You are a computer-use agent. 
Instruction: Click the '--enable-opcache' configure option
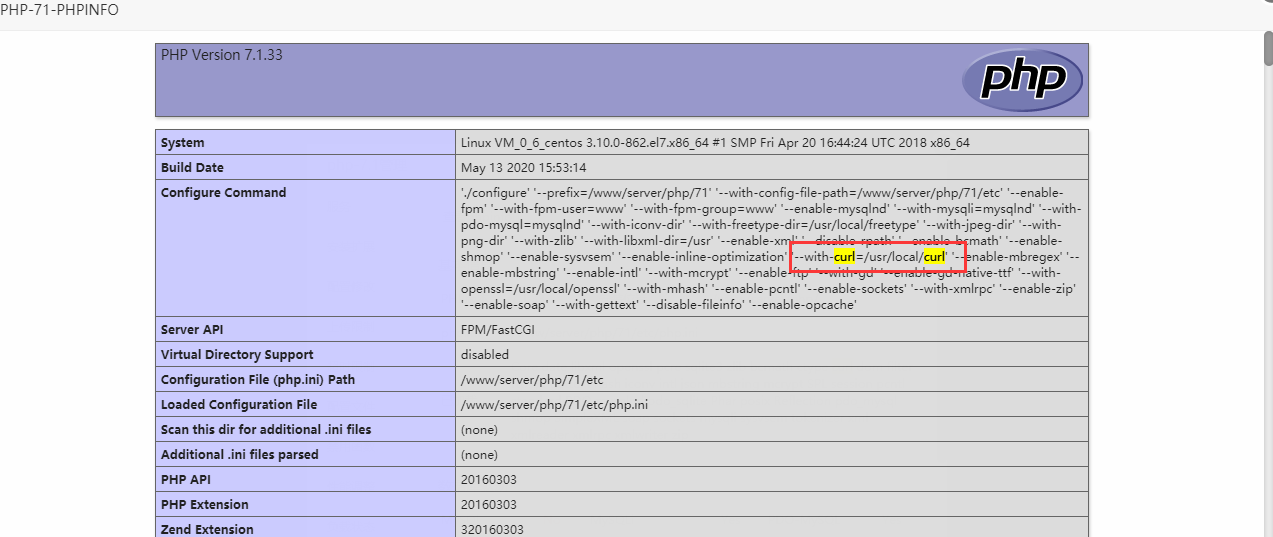click(801, 305)
